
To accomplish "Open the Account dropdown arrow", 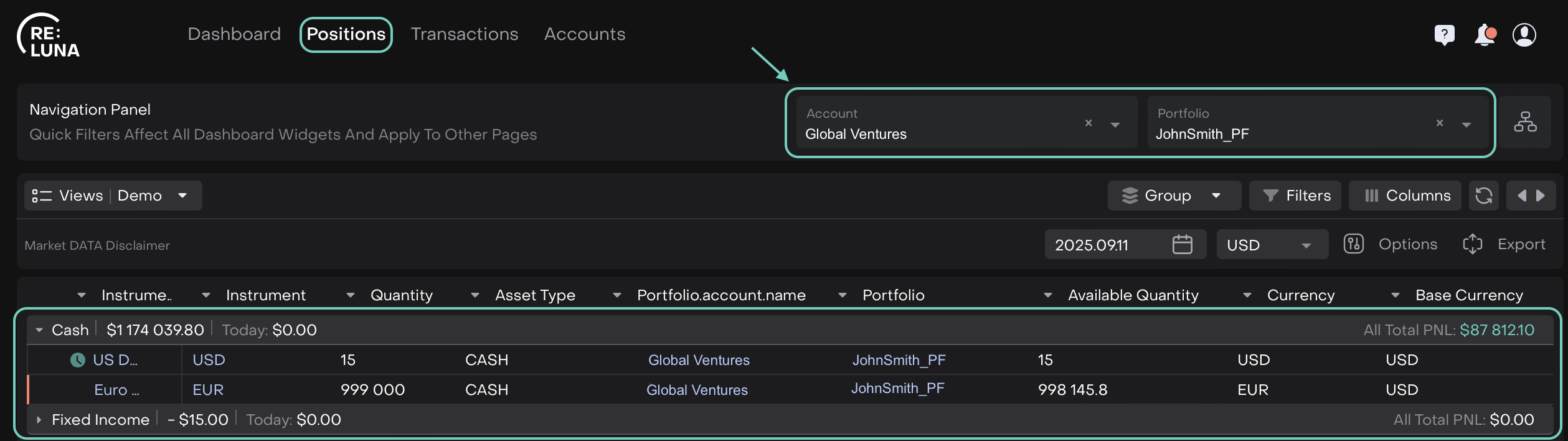I will [x=1115, y=125].
